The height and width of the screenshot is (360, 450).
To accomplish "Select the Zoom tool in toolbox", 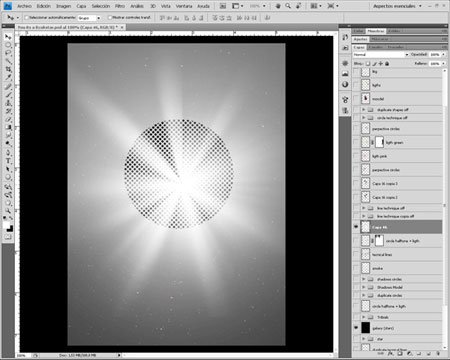I will [8, 211].
